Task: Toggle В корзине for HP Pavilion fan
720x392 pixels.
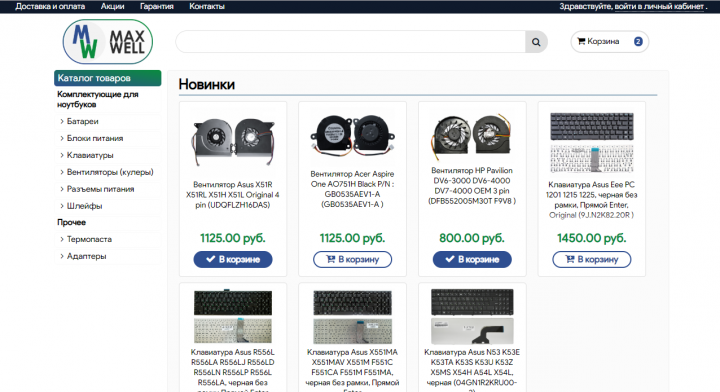Action: coord(472,259)
